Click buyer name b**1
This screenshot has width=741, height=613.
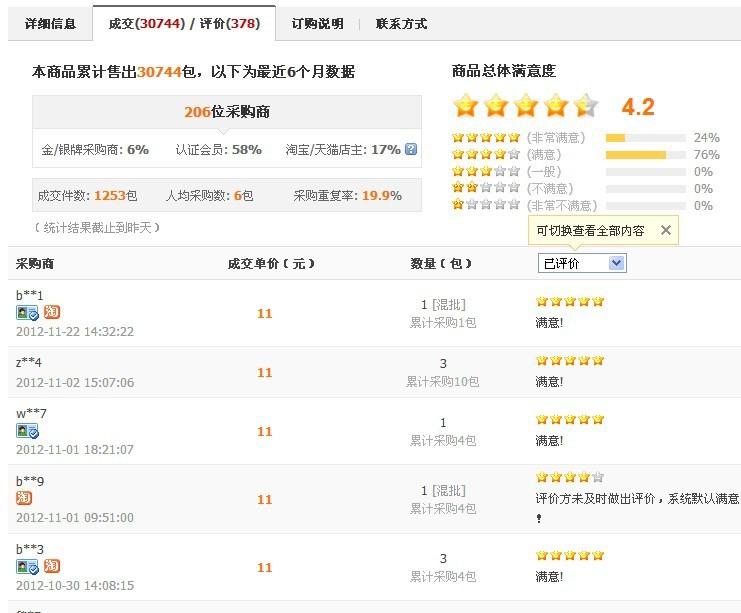pyautogui.click(x=30, y=295)
